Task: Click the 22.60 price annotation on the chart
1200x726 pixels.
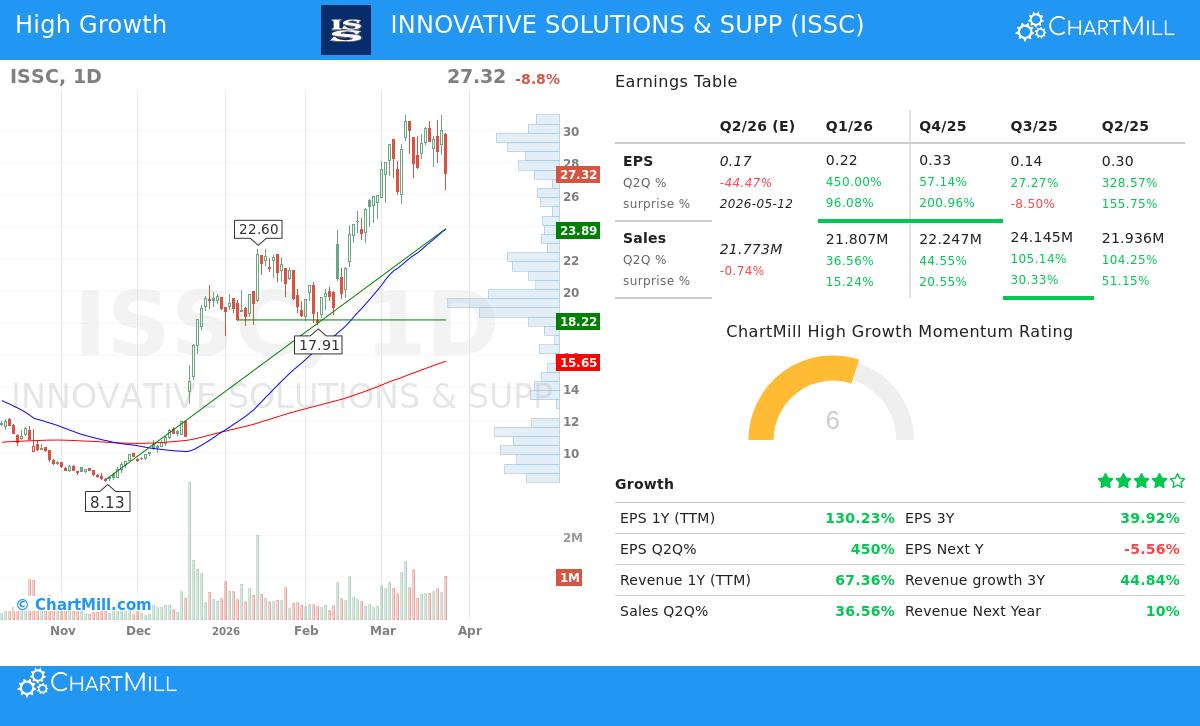Action: [x=258, y=230]
